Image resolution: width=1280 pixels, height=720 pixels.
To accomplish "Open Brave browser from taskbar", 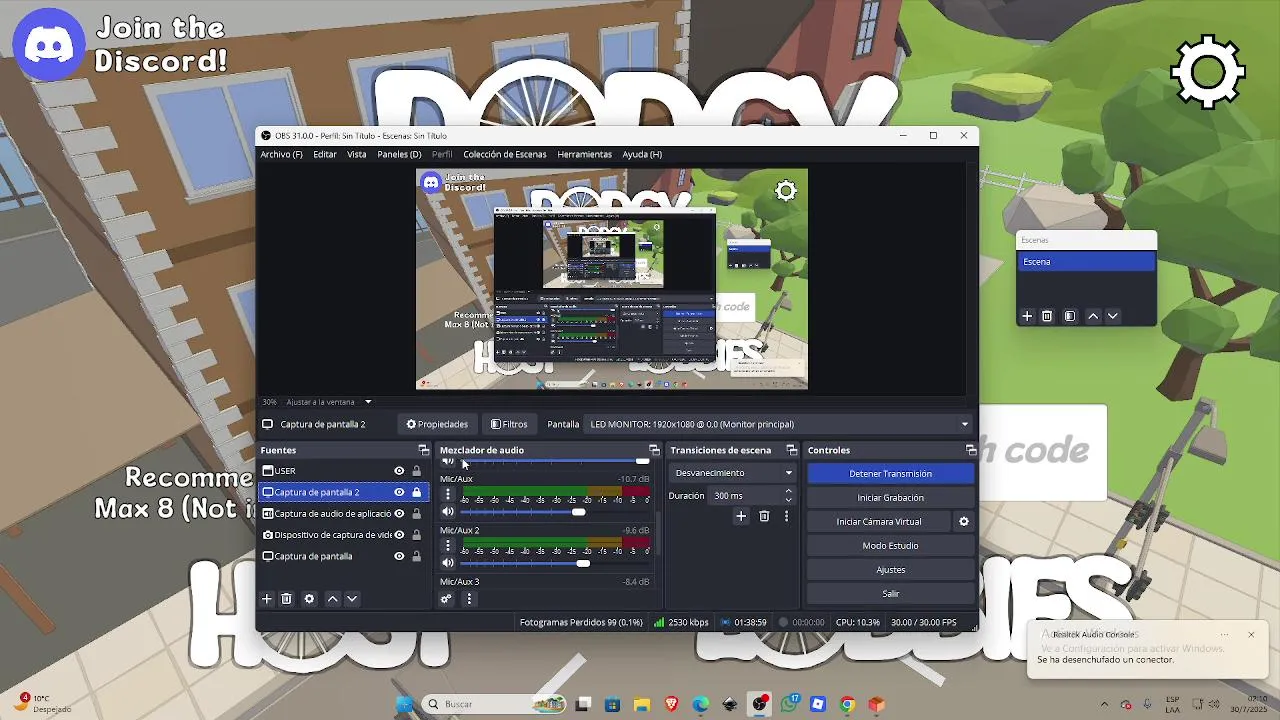I will (x=671, y=704).
